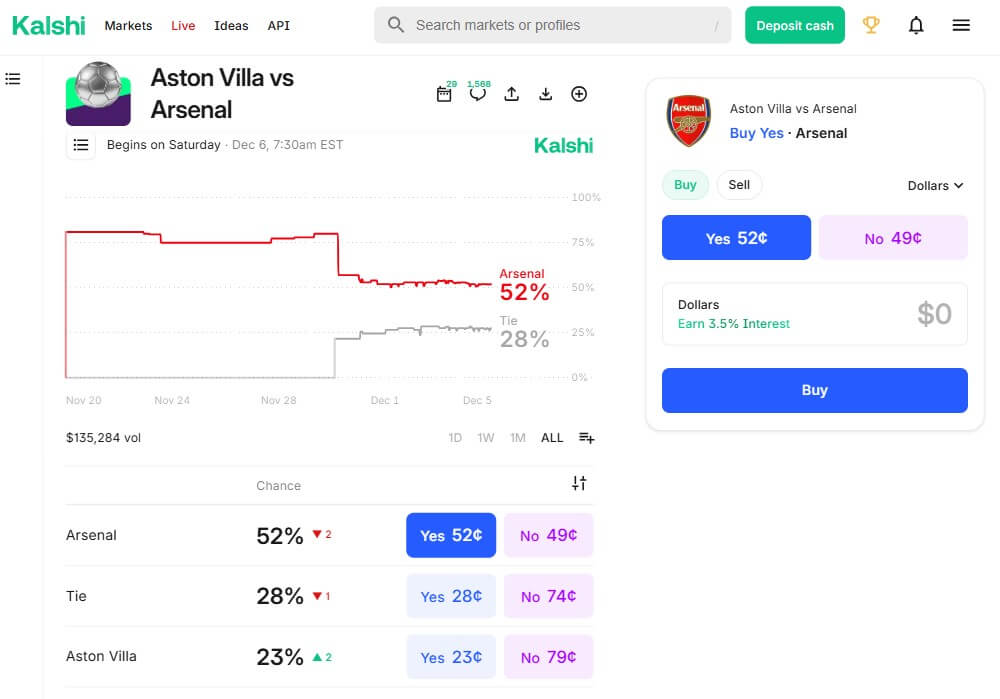The height and width of the screenshot is (699, 1000).
Task: Open the notifications bell icon
Action: point(916,25)
